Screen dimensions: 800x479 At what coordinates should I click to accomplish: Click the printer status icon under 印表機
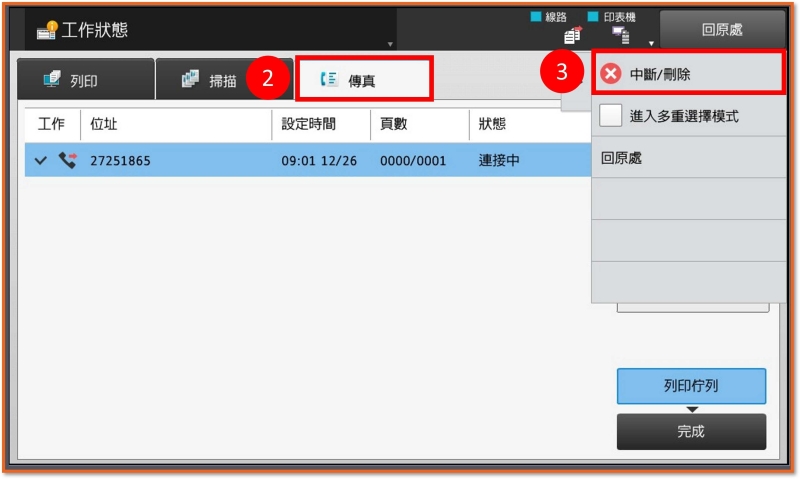pyautogui.click(x=620, y=35)
